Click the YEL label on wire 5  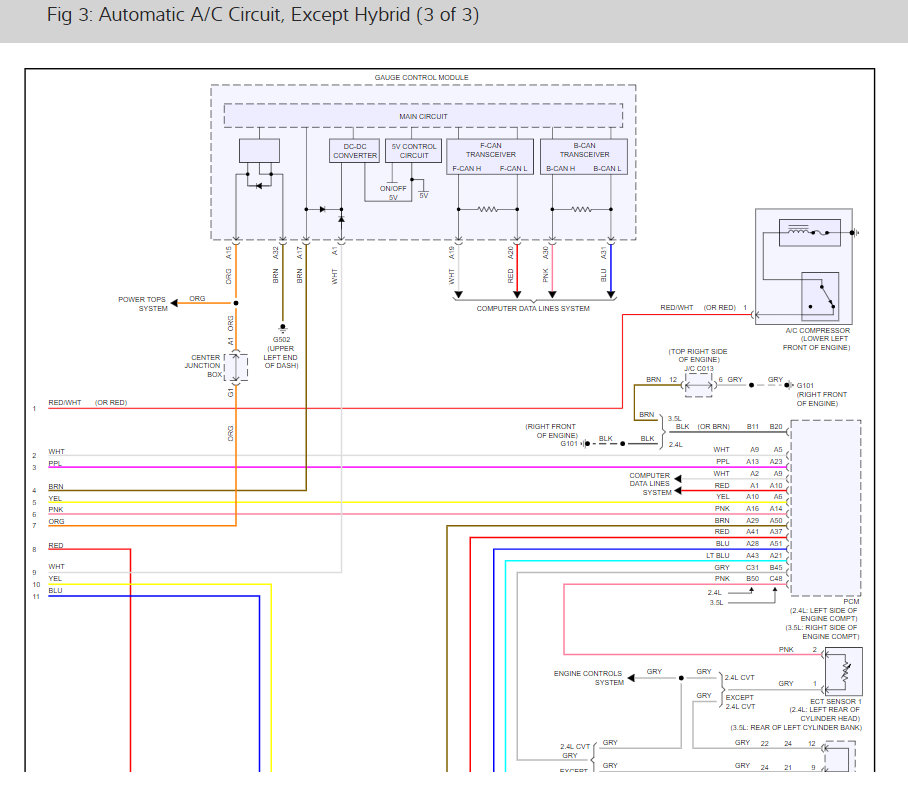(55, 498)
